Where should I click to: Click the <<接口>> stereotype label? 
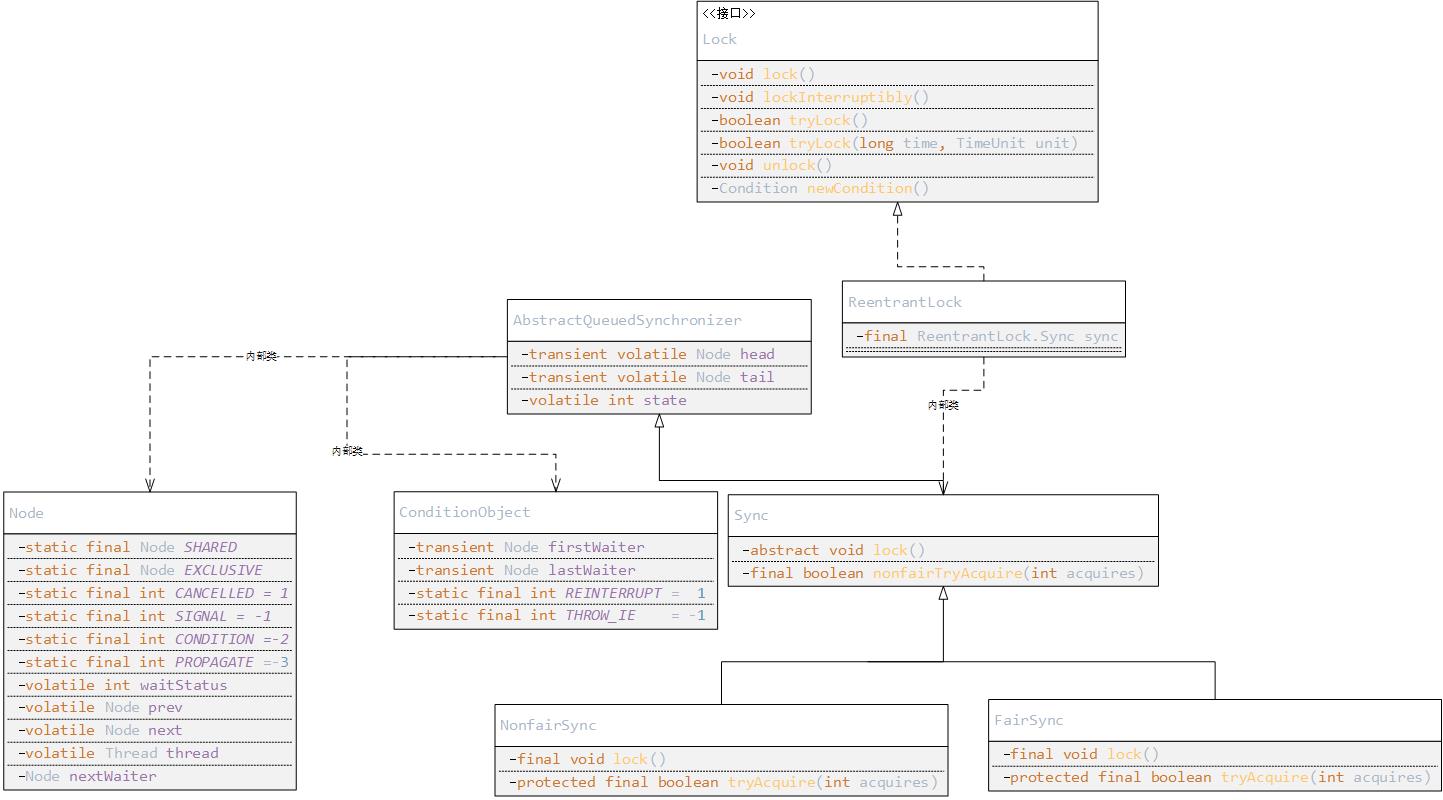point(729,13)
